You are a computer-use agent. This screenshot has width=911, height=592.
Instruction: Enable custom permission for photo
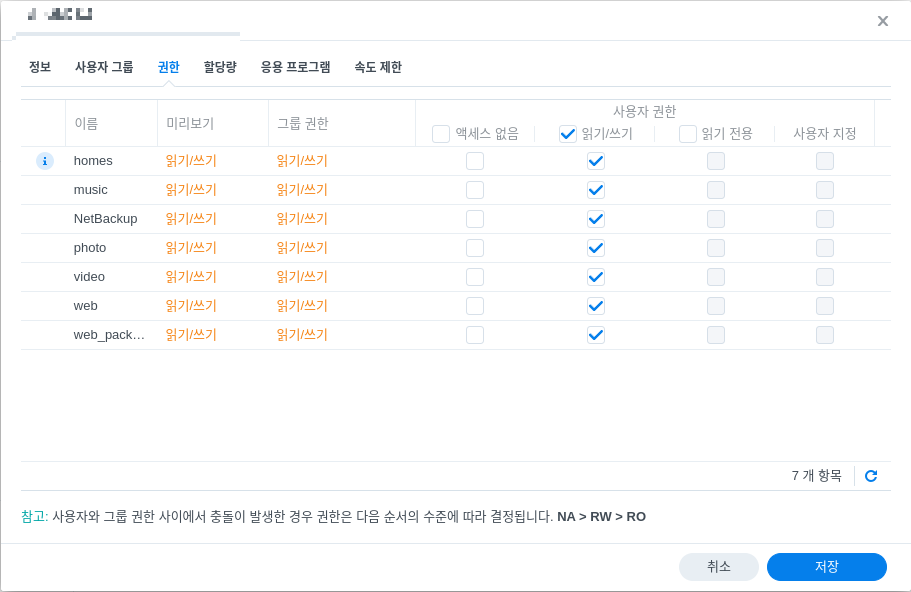(x=825, y=248)
